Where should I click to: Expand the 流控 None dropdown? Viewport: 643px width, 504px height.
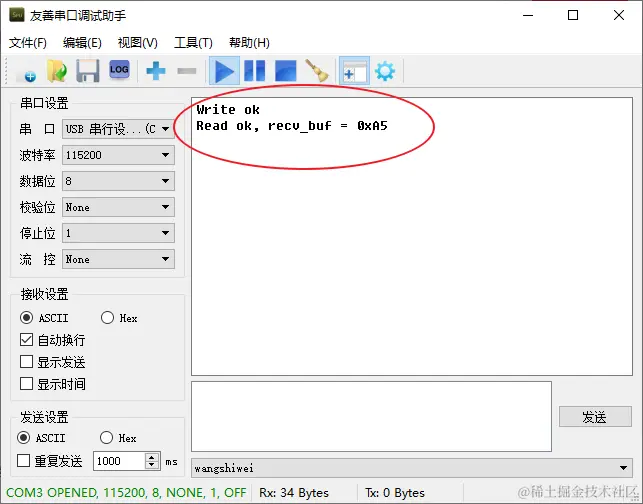pos(118,259)
